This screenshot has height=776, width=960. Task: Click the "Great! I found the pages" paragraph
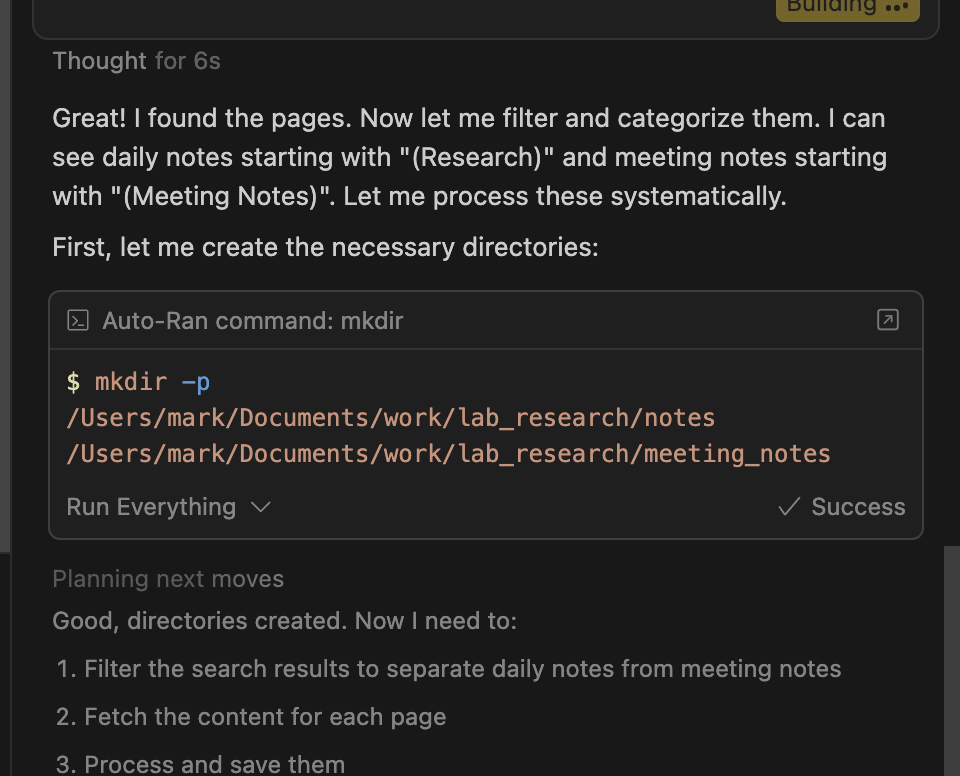pyautogui.click(x=469, y=157)
